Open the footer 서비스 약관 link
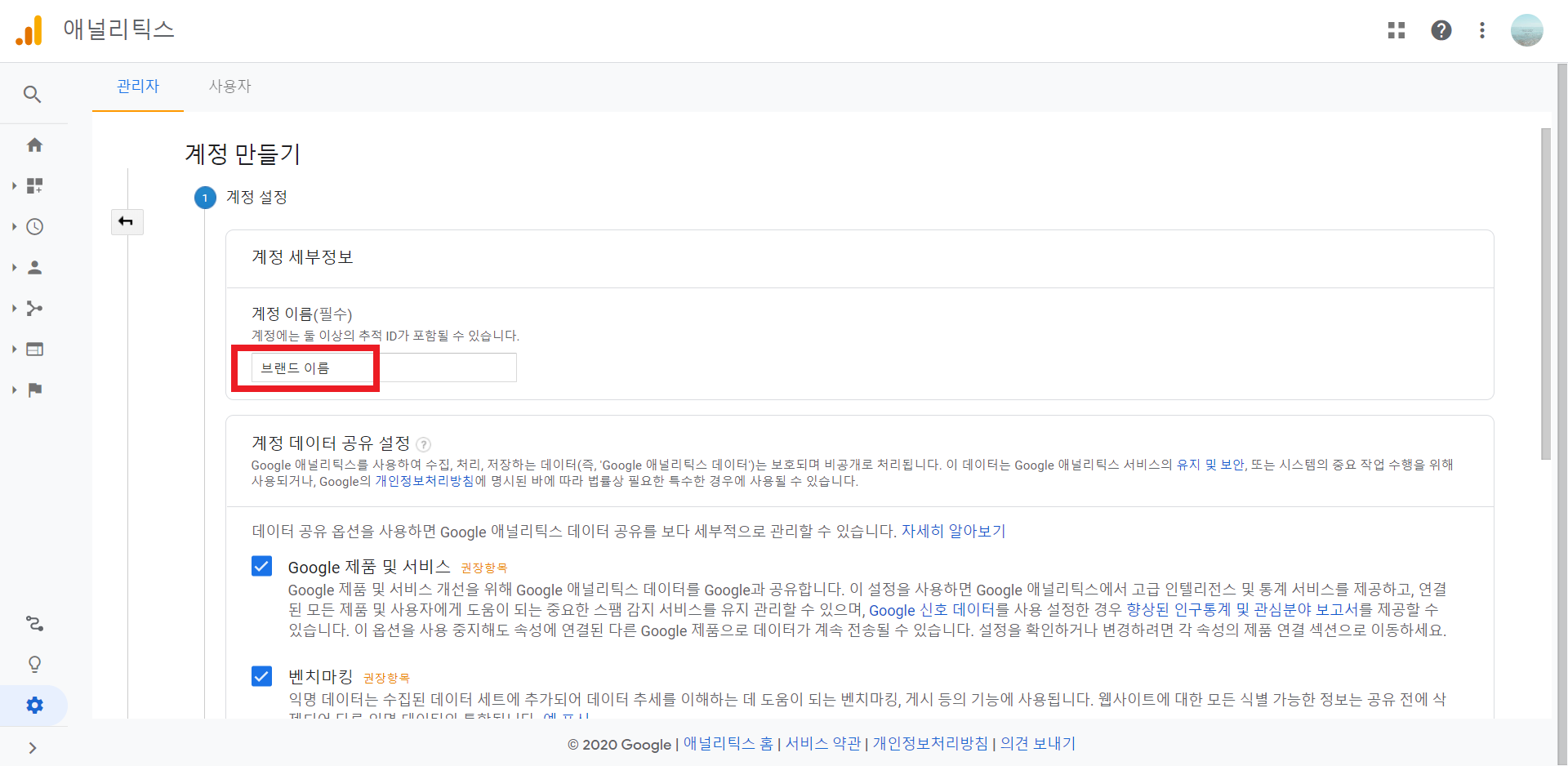Image resolution: width=1568 pixels, height=766 pixels. pyautogui.click(x=823, y=744)
